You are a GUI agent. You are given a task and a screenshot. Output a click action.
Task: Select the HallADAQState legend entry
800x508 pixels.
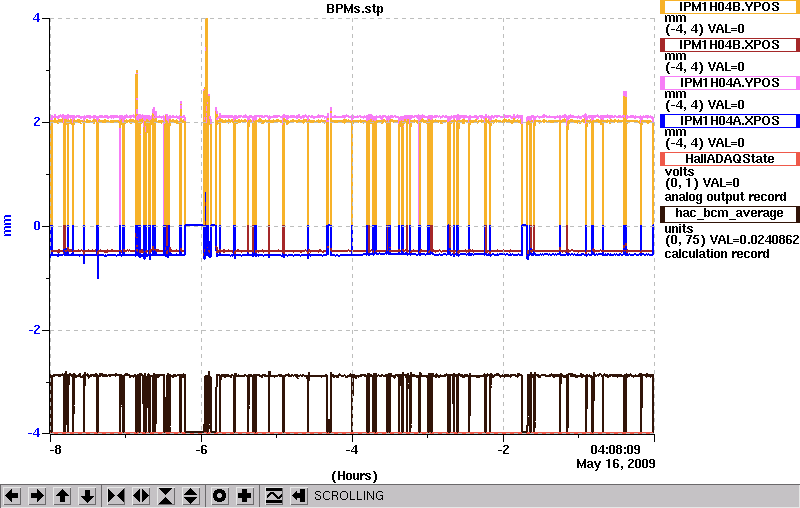point(730,159)
